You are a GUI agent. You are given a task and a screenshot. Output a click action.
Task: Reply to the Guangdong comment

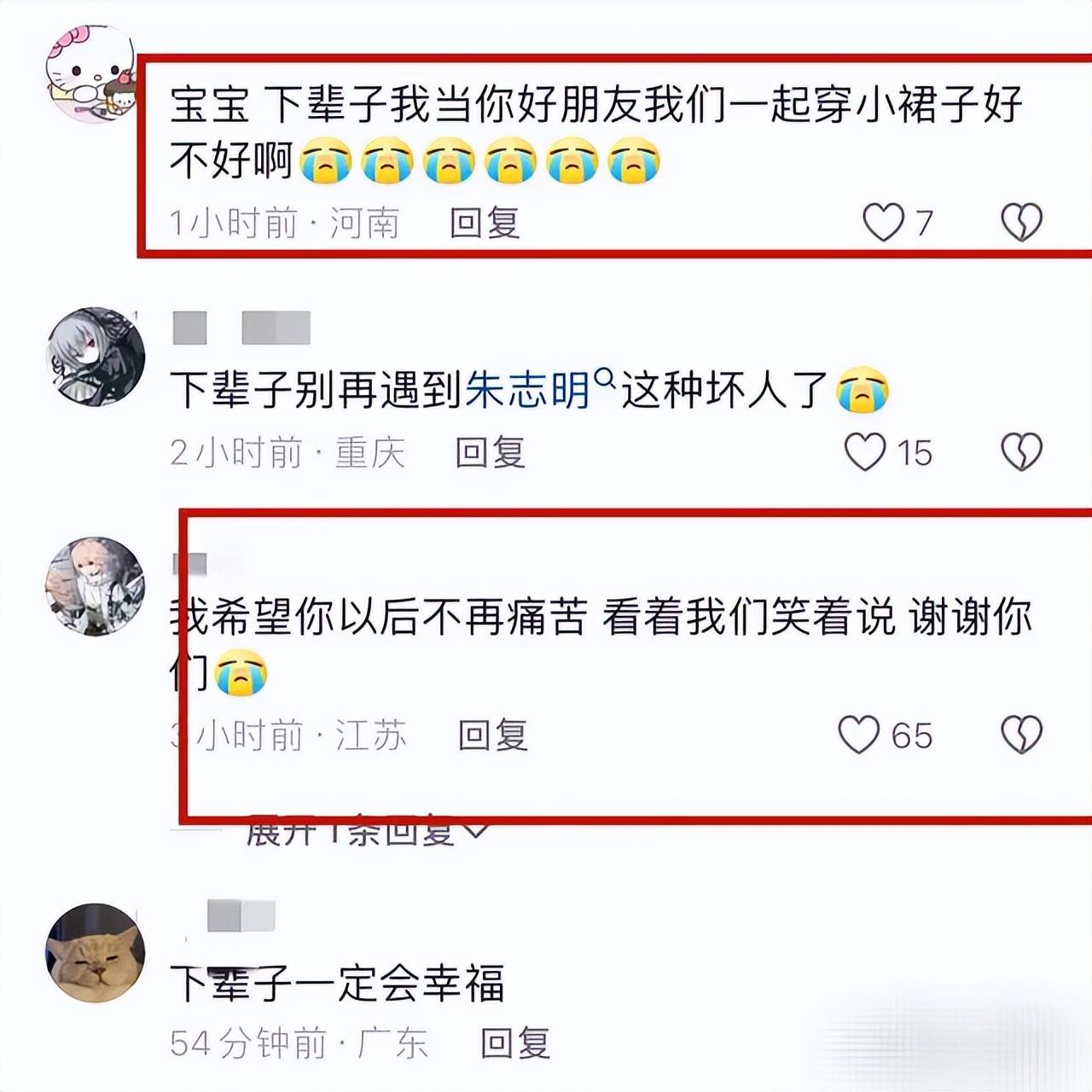click(x=515, y=1043)
